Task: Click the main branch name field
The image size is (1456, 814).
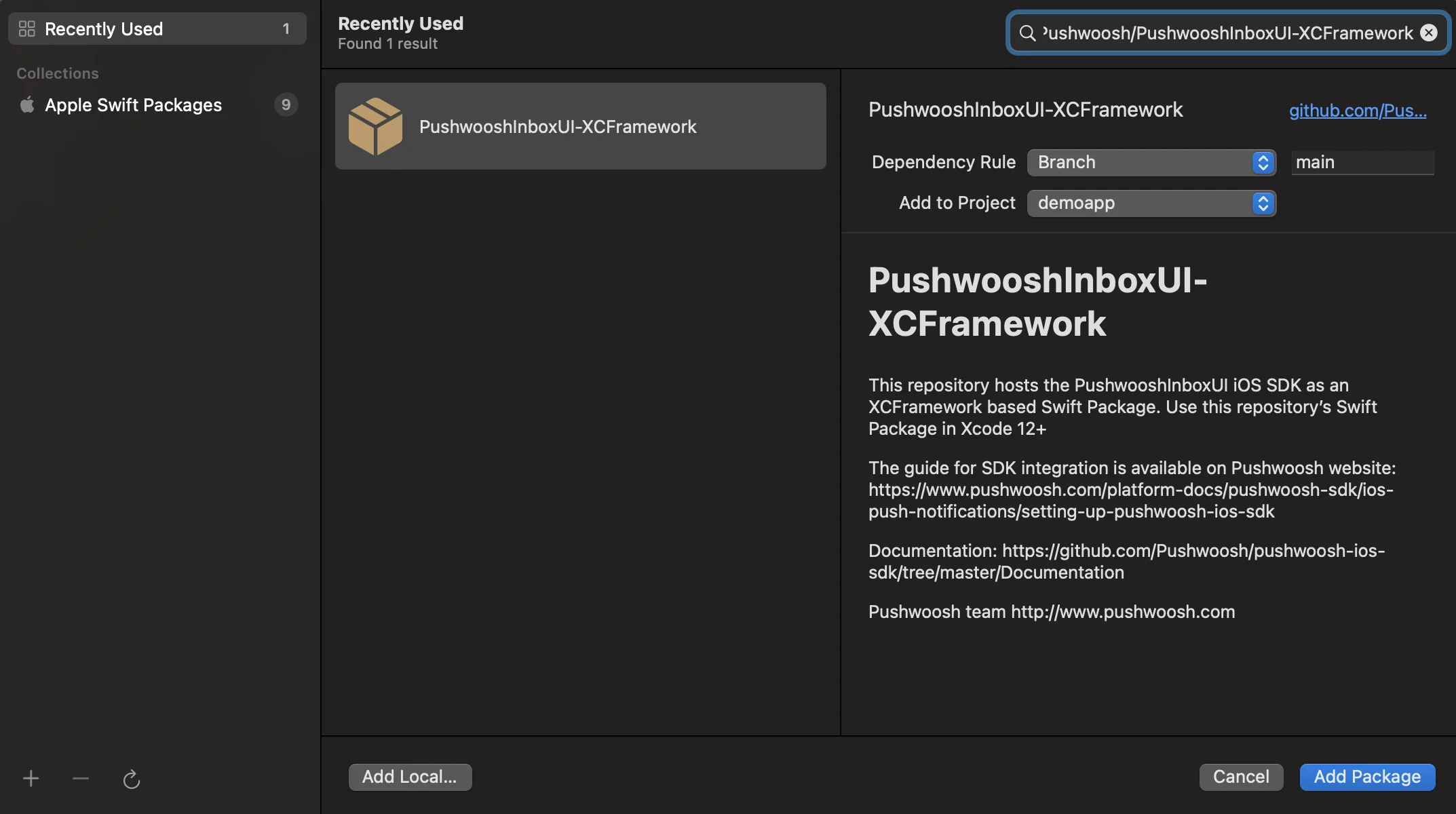Action: 1362,163
